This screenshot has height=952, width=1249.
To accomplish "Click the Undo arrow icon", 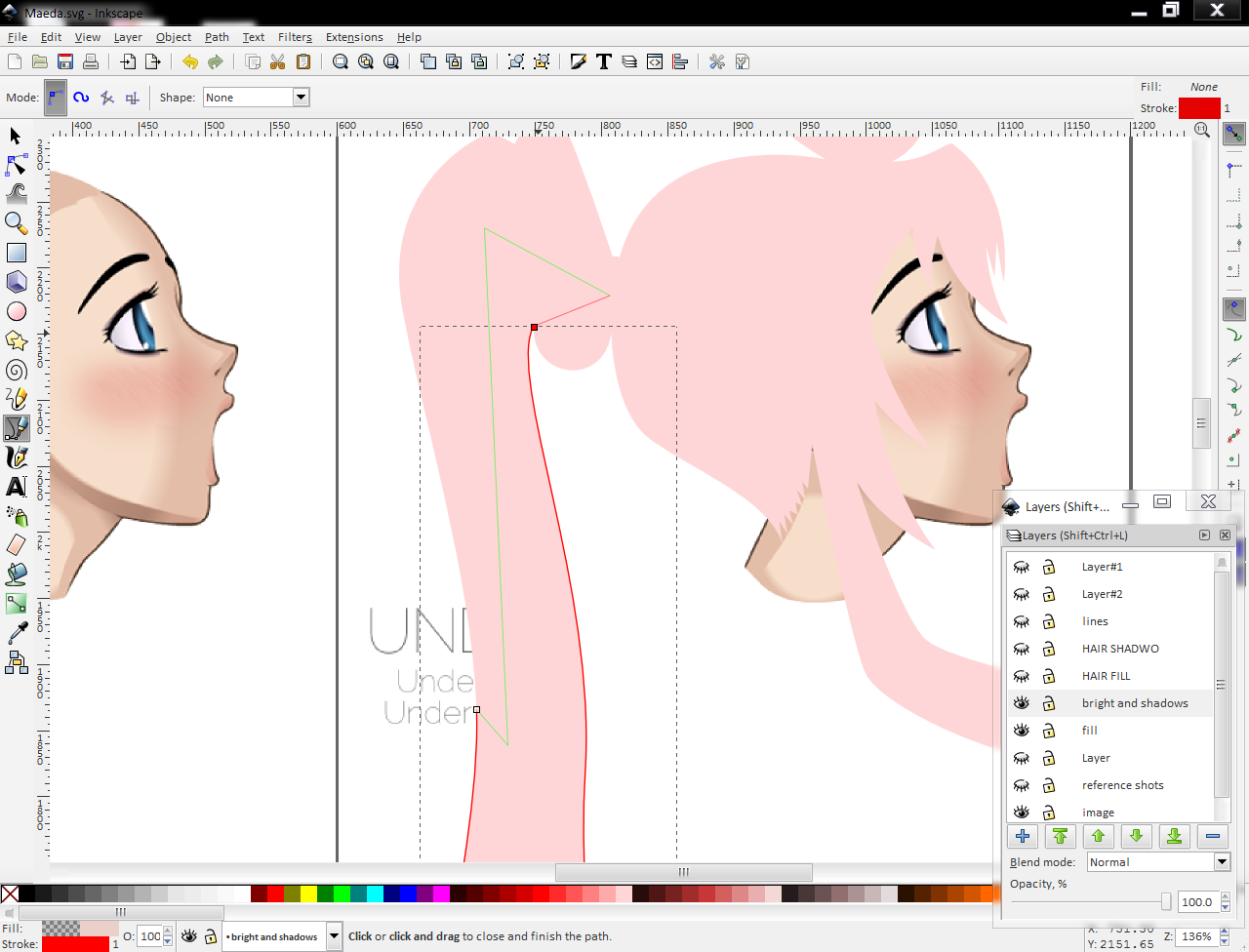I will pyautogui.click(x=190, y=61).
